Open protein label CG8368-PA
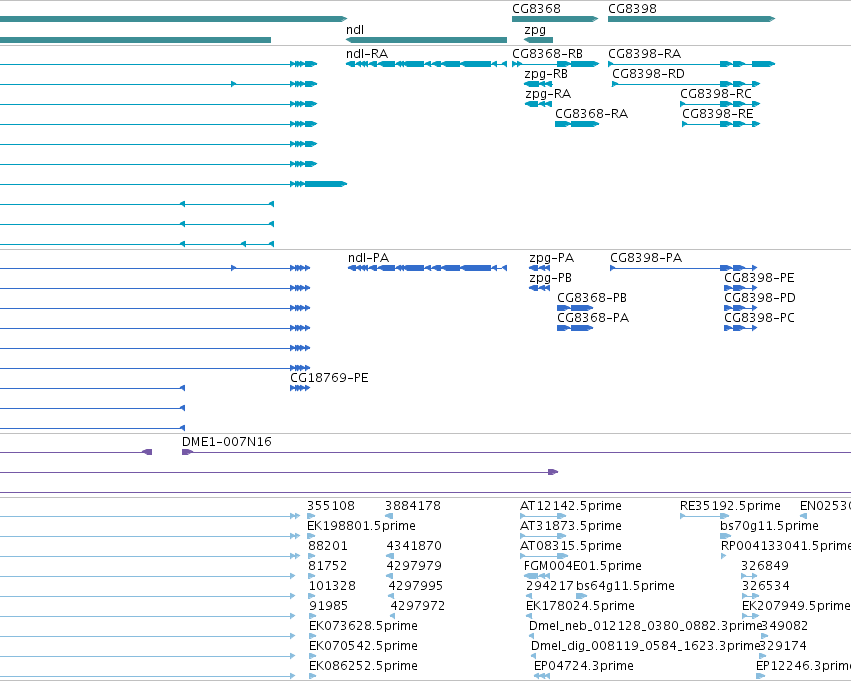 593,318
